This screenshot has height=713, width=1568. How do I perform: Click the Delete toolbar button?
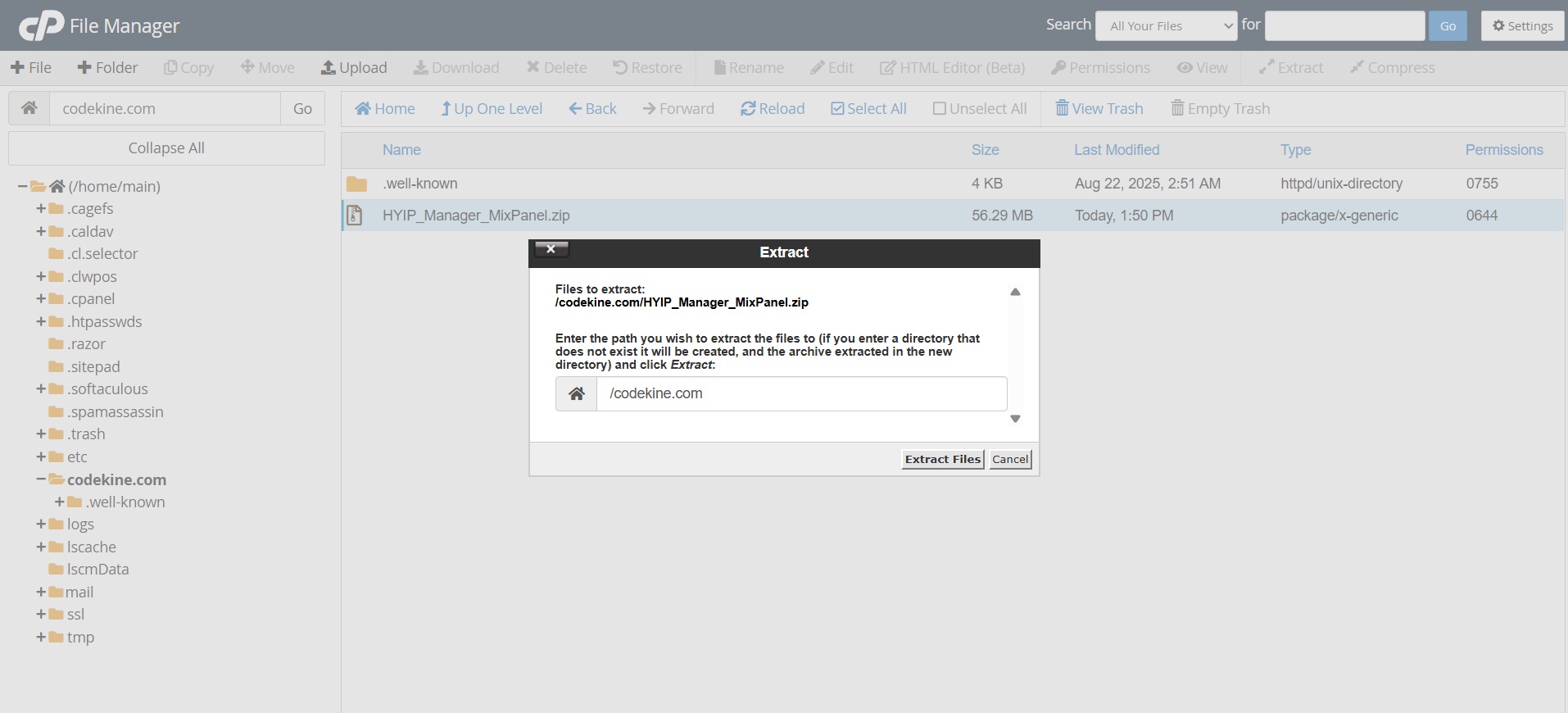(x=556, y=67)
